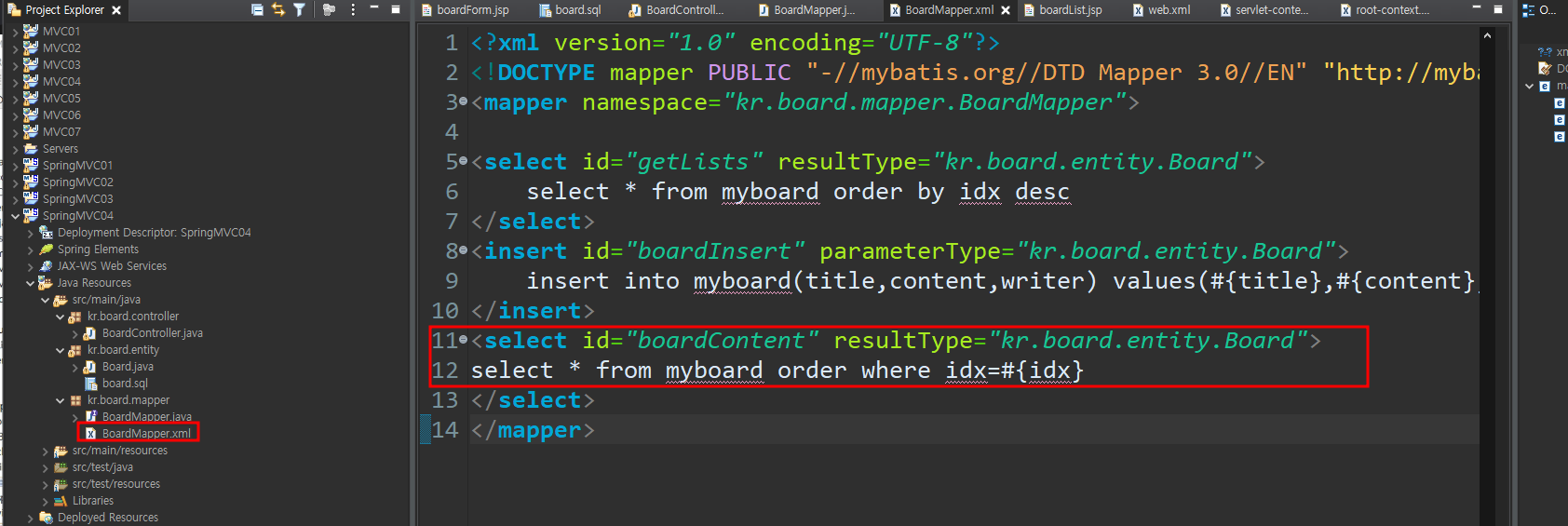Collapse the kr.board.mapper package
Viewport: 1568px width, 526px height.
click(x=61, y=400)
